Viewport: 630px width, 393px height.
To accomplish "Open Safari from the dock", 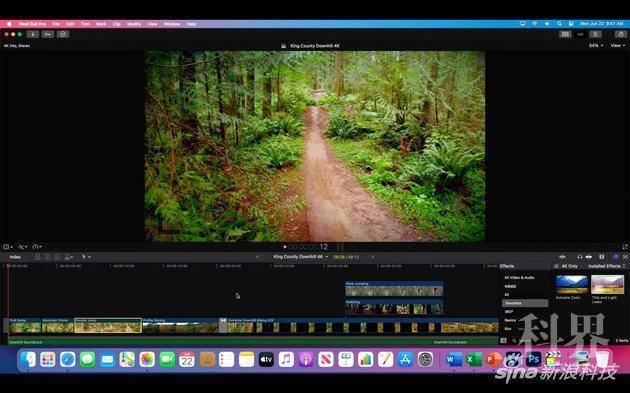I will 68,359.
